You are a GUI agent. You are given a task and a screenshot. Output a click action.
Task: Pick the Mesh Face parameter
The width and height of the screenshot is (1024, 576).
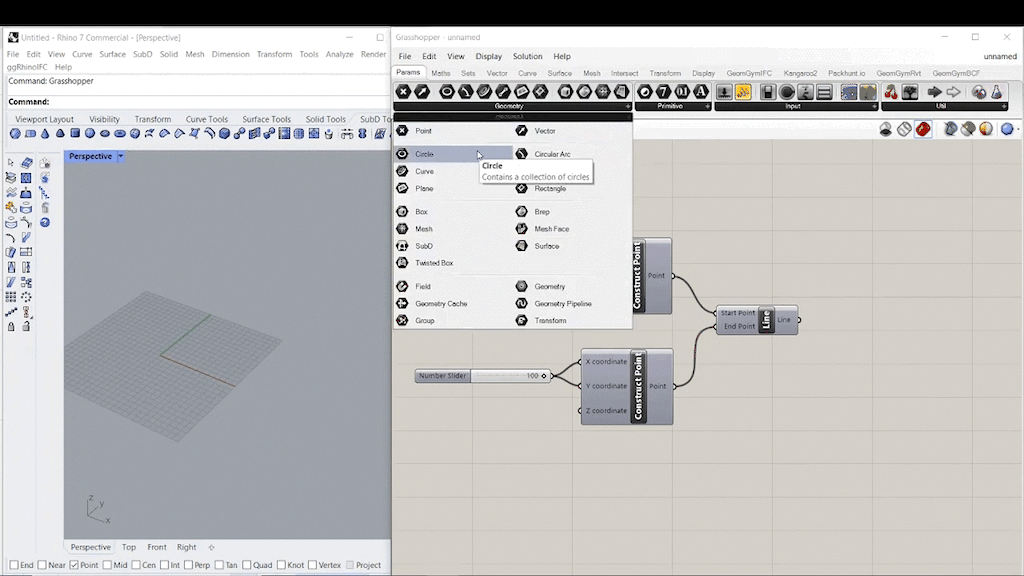click(551, 229)
